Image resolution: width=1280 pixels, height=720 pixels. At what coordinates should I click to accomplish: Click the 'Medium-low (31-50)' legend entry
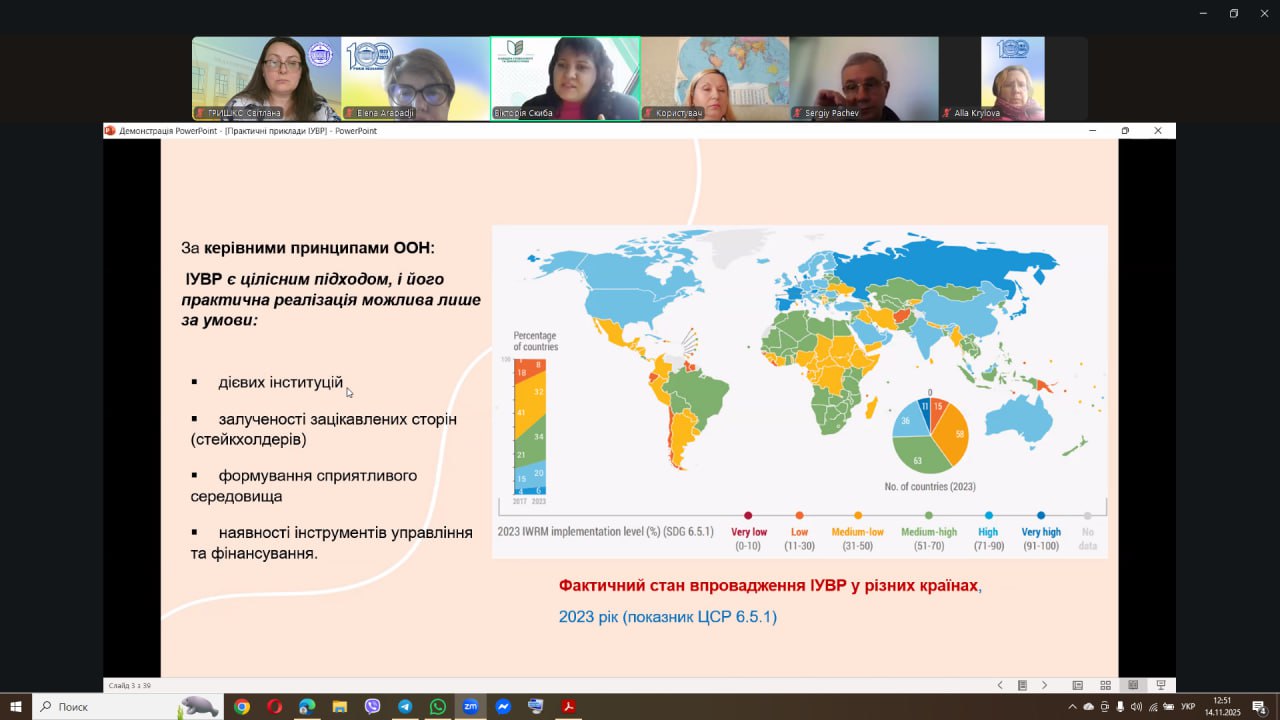[860, 533]
